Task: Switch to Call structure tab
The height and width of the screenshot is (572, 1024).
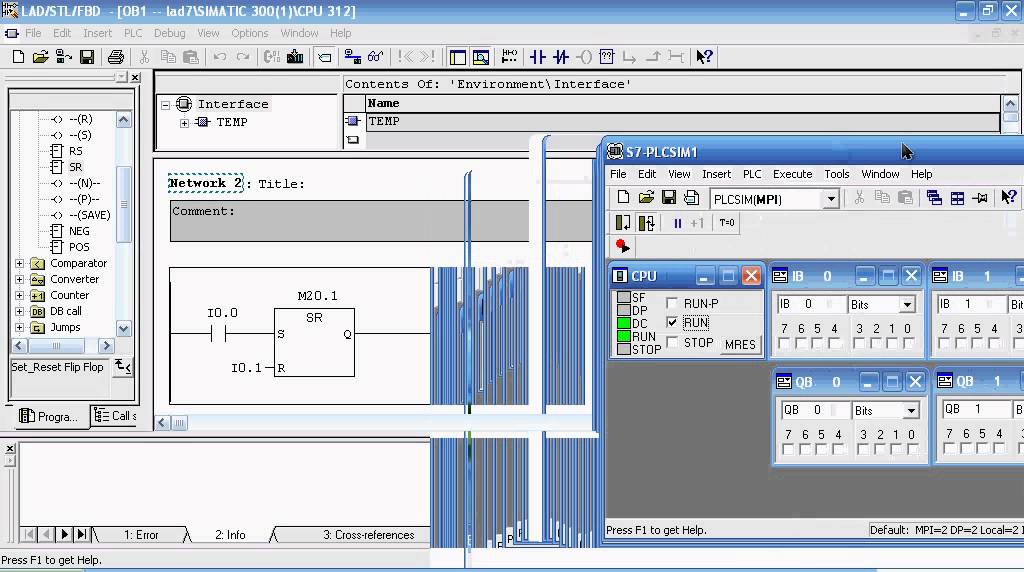Action: point(114,416)
